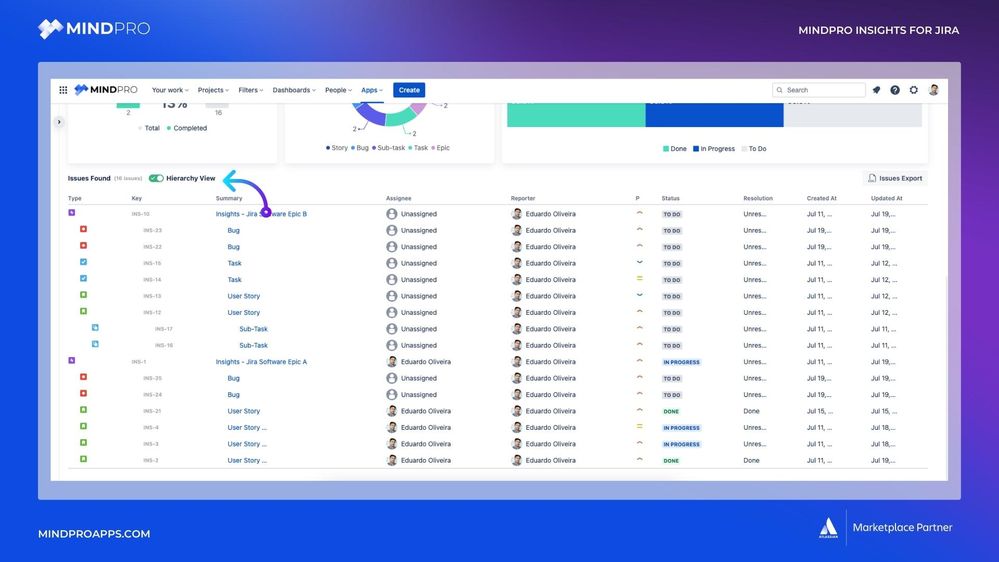
Task: Open Insights - Jira Software Epic A link
Action: [261, 362]
